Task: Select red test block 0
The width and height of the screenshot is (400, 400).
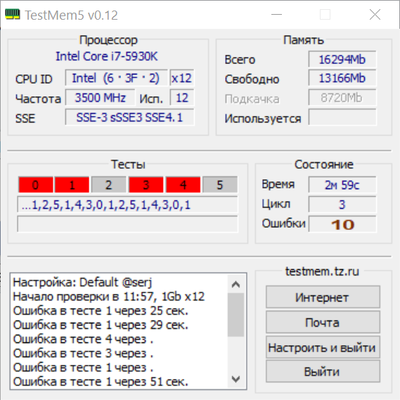Action: coord(35,185)
